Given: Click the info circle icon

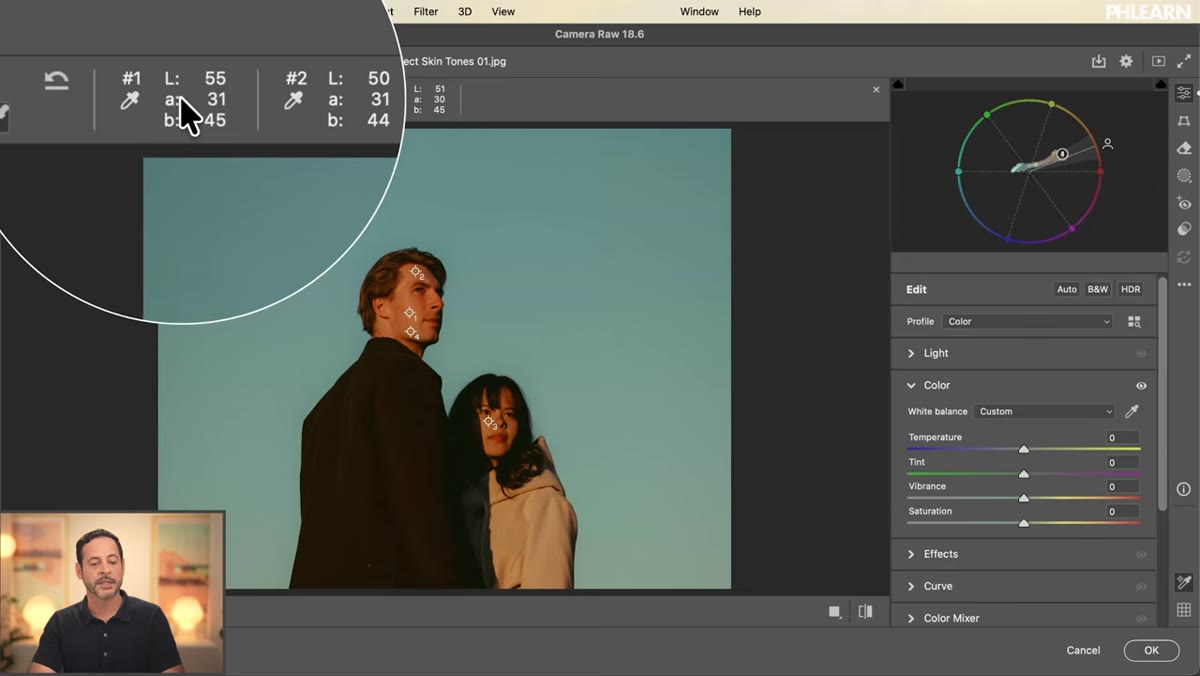Looking at the screenshot, I should (1184, 489).
